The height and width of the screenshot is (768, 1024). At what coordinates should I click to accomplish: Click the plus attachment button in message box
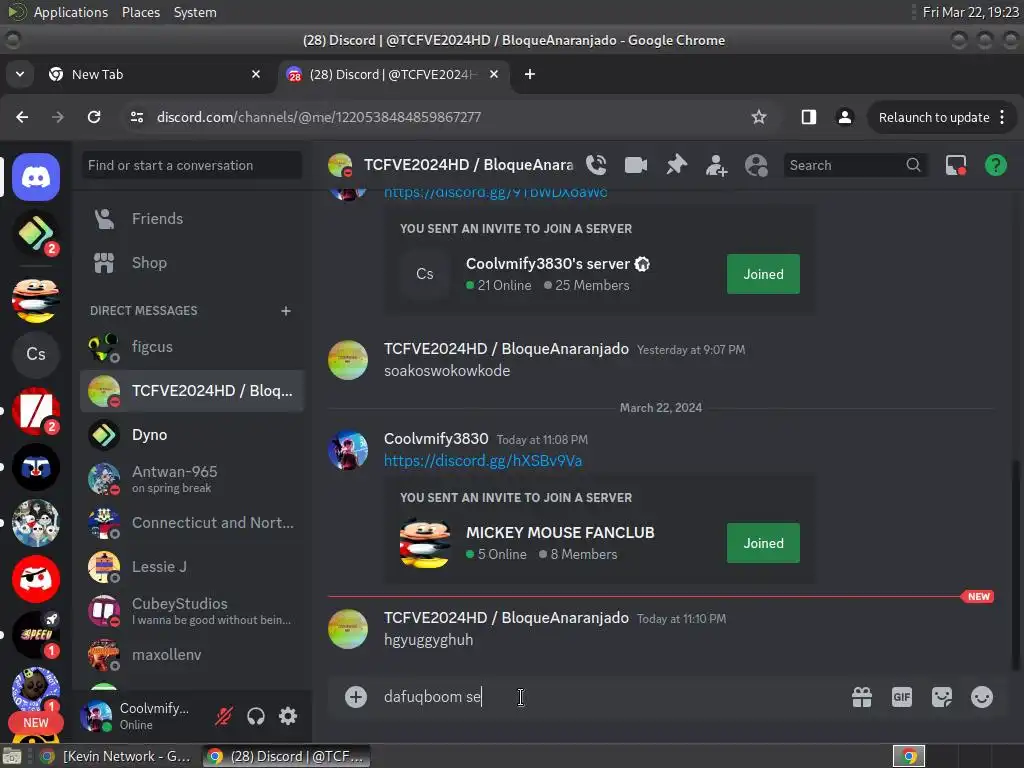[356, 697]
